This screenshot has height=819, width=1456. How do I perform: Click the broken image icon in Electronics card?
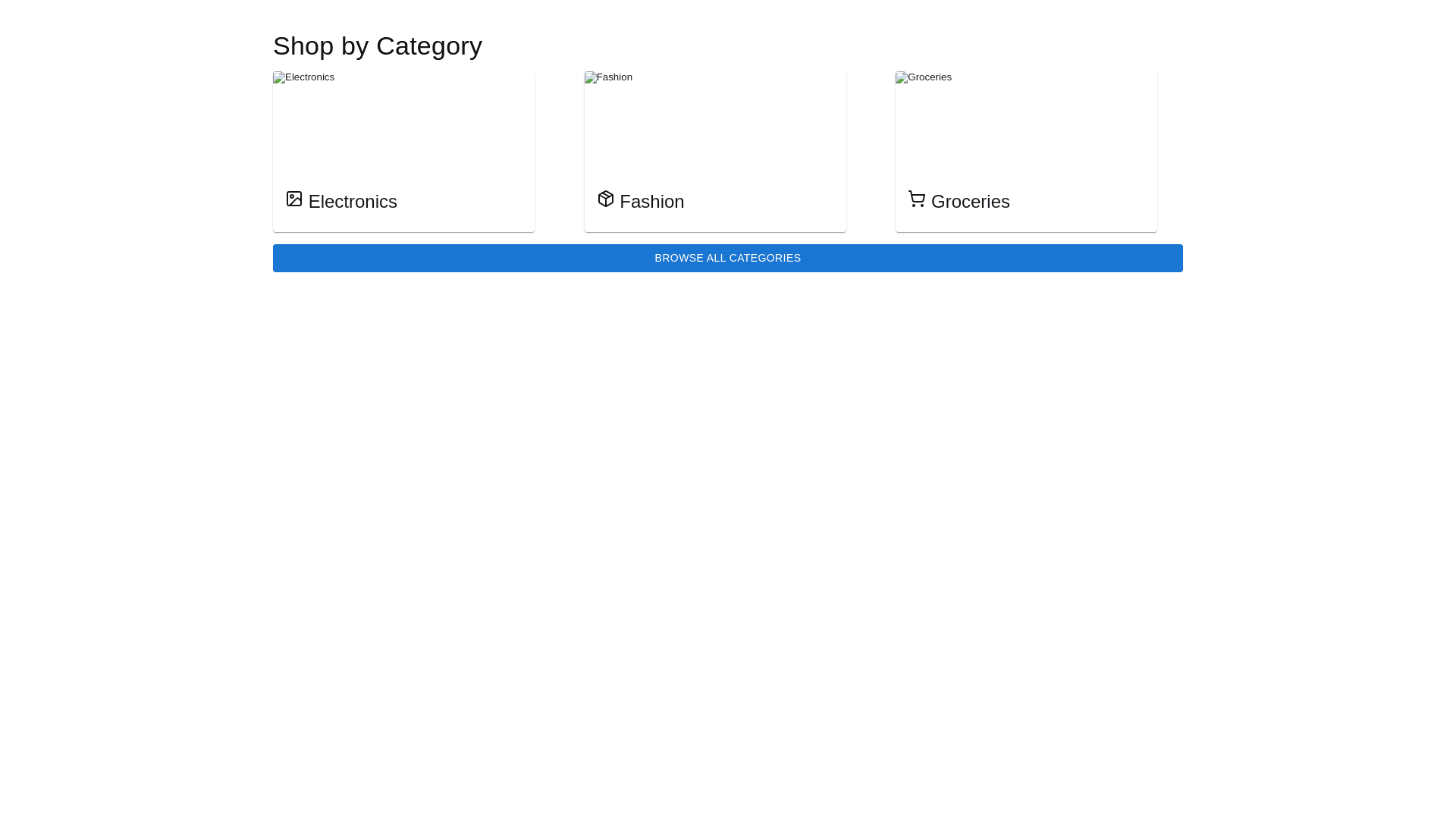(278, 77)
